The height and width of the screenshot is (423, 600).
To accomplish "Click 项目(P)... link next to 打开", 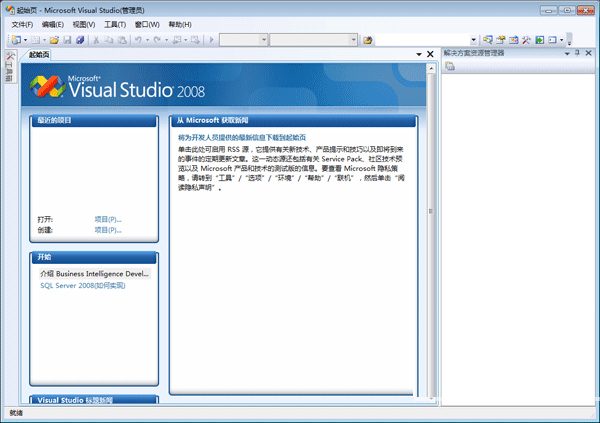I will 108,219.
